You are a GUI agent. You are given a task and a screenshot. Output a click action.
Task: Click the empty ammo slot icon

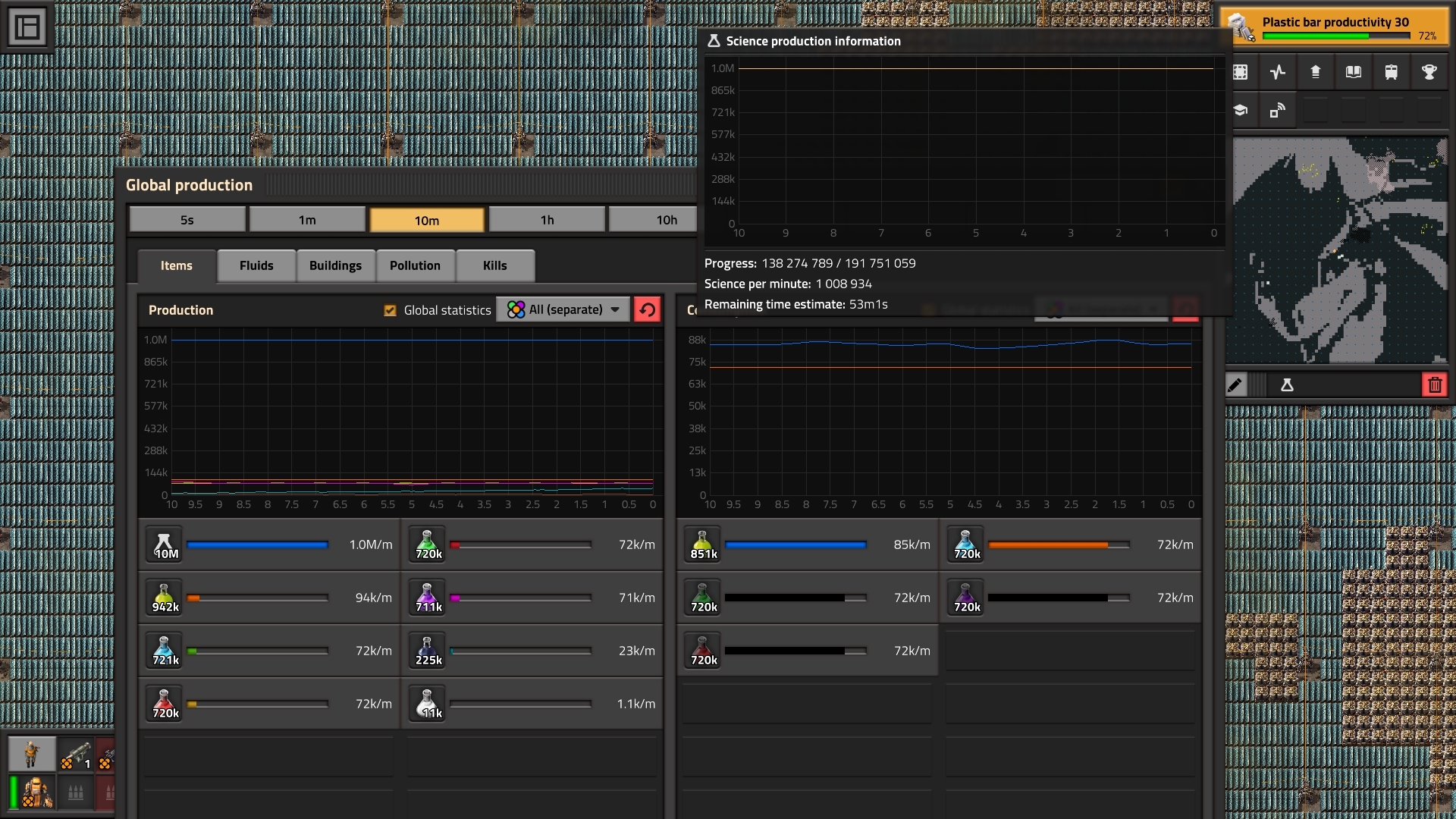(76, 792)
